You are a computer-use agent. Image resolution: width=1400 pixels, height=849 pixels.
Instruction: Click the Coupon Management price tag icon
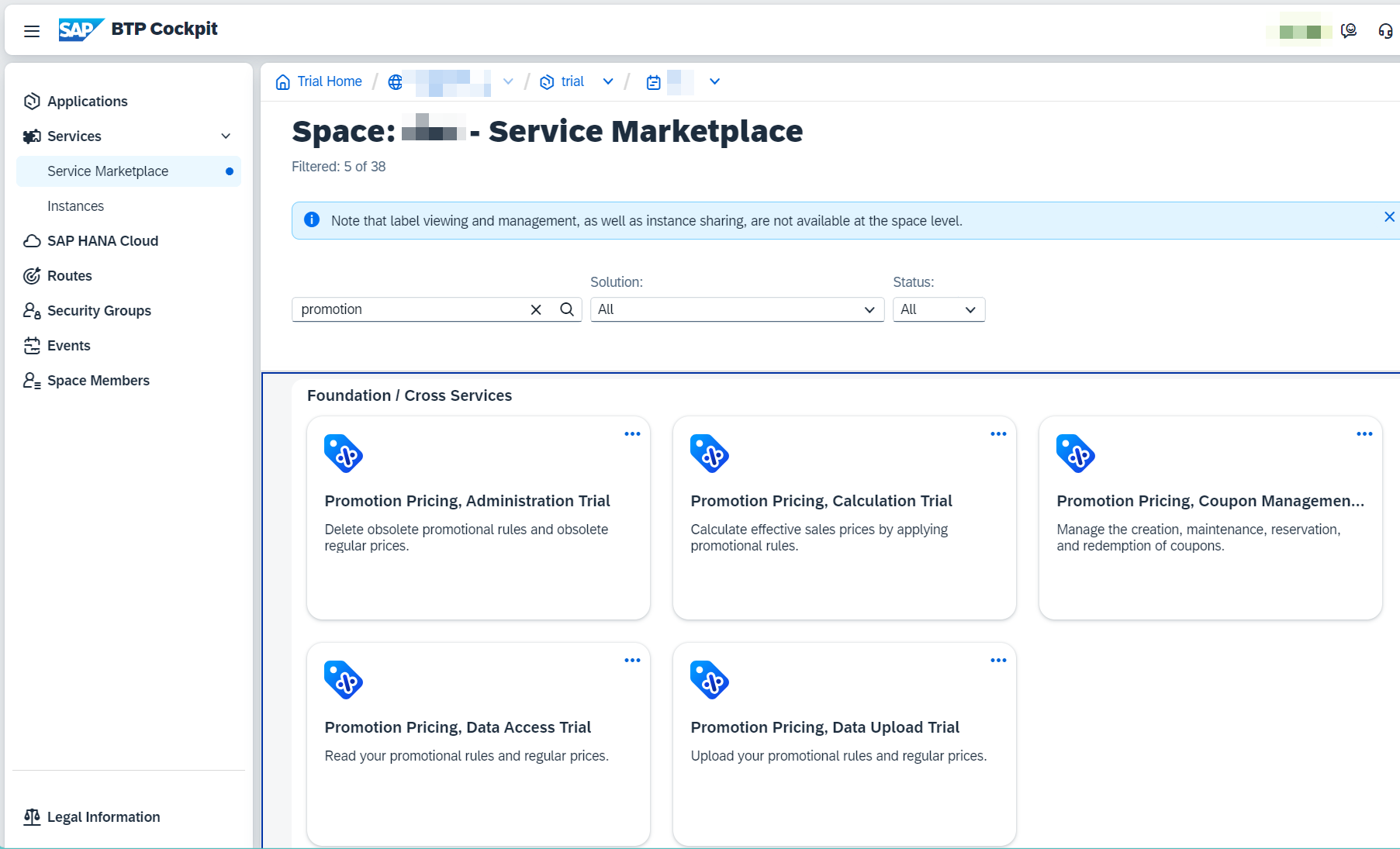coord(1076,454)
